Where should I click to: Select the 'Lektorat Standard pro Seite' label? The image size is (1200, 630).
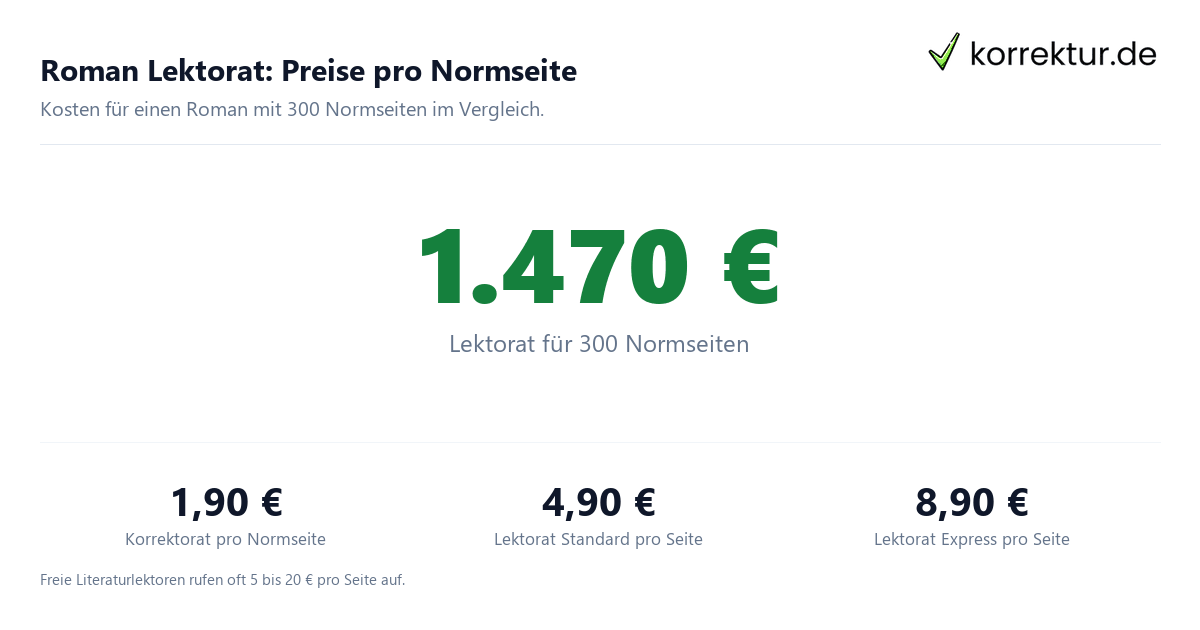(598, 539)
